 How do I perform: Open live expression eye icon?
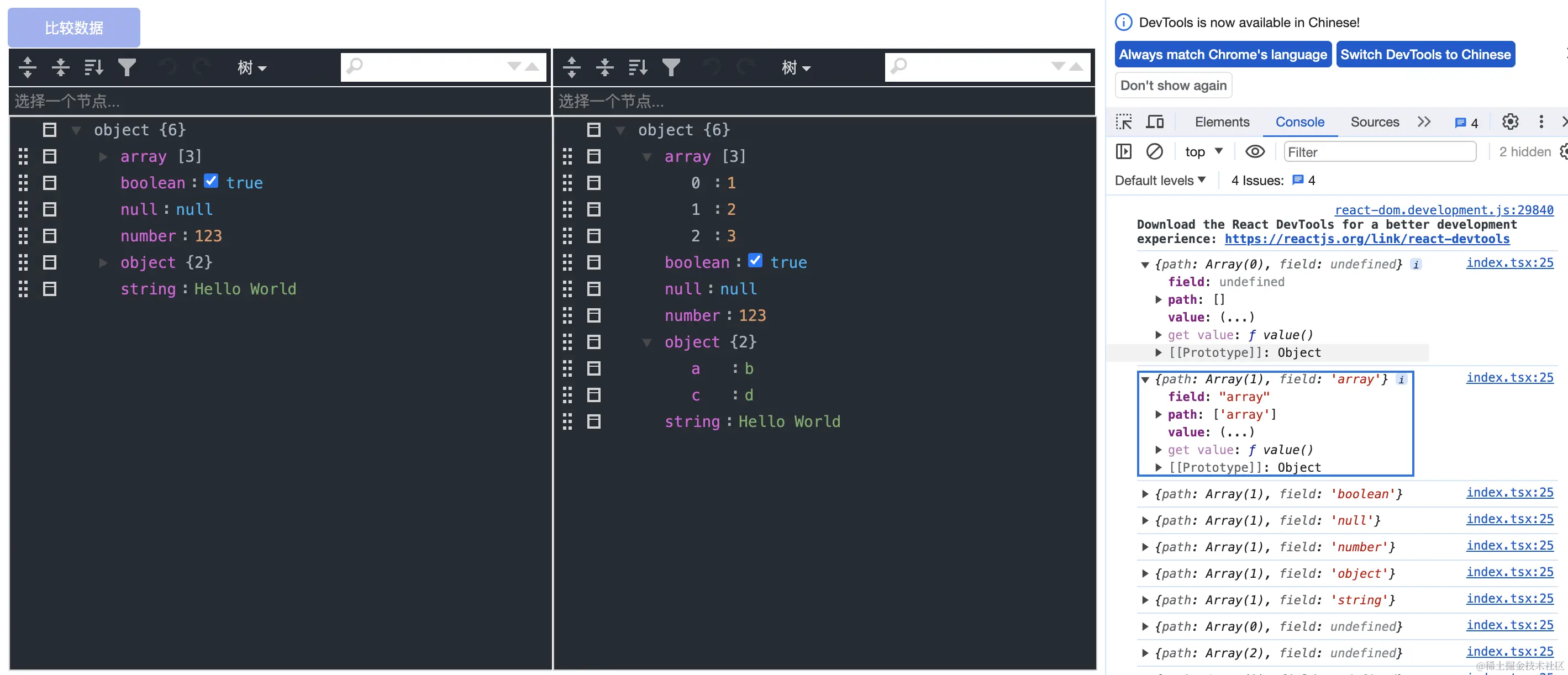(x=1255, y=151)
